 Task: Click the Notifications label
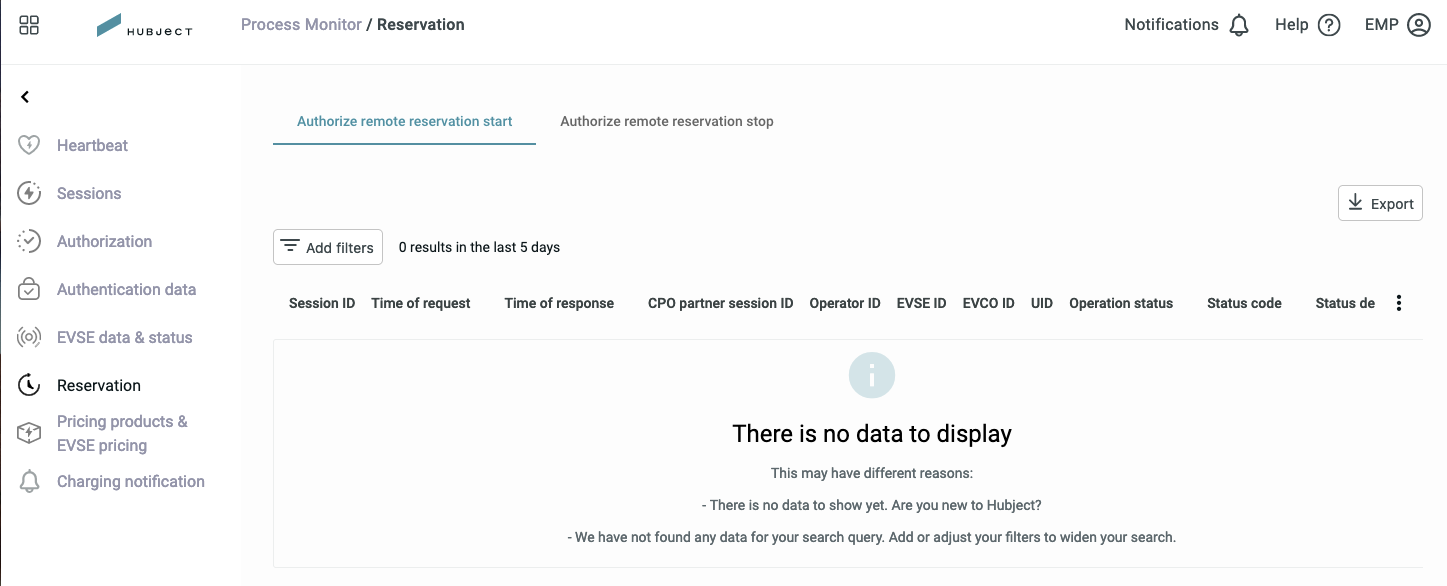1171,25
